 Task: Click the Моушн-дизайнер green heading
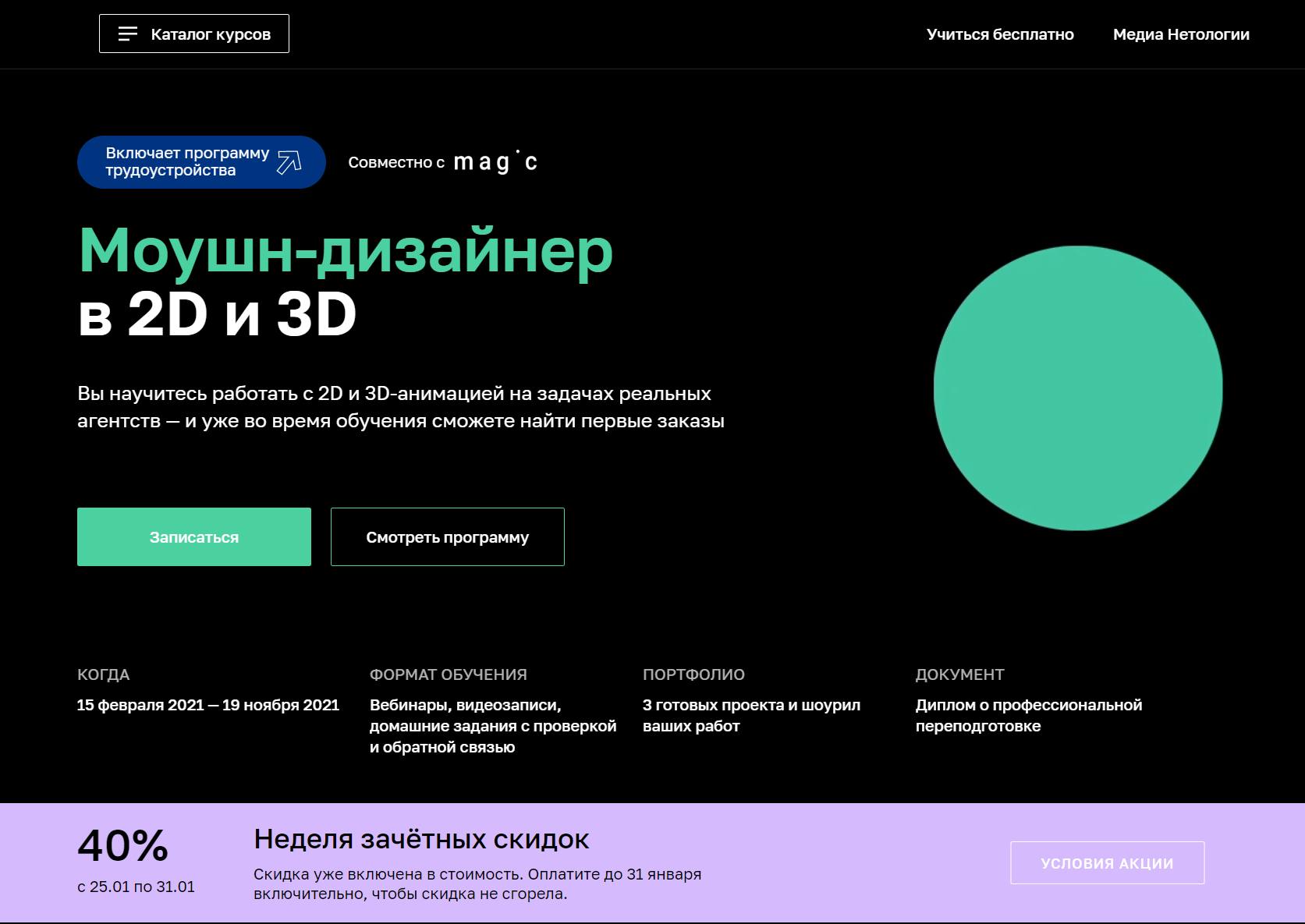346,251
